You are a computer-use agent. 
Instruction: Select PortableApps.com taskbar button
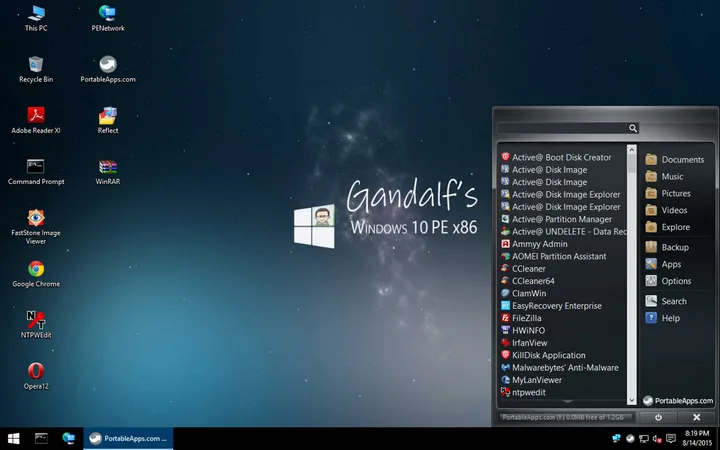[x=128, y=439]
